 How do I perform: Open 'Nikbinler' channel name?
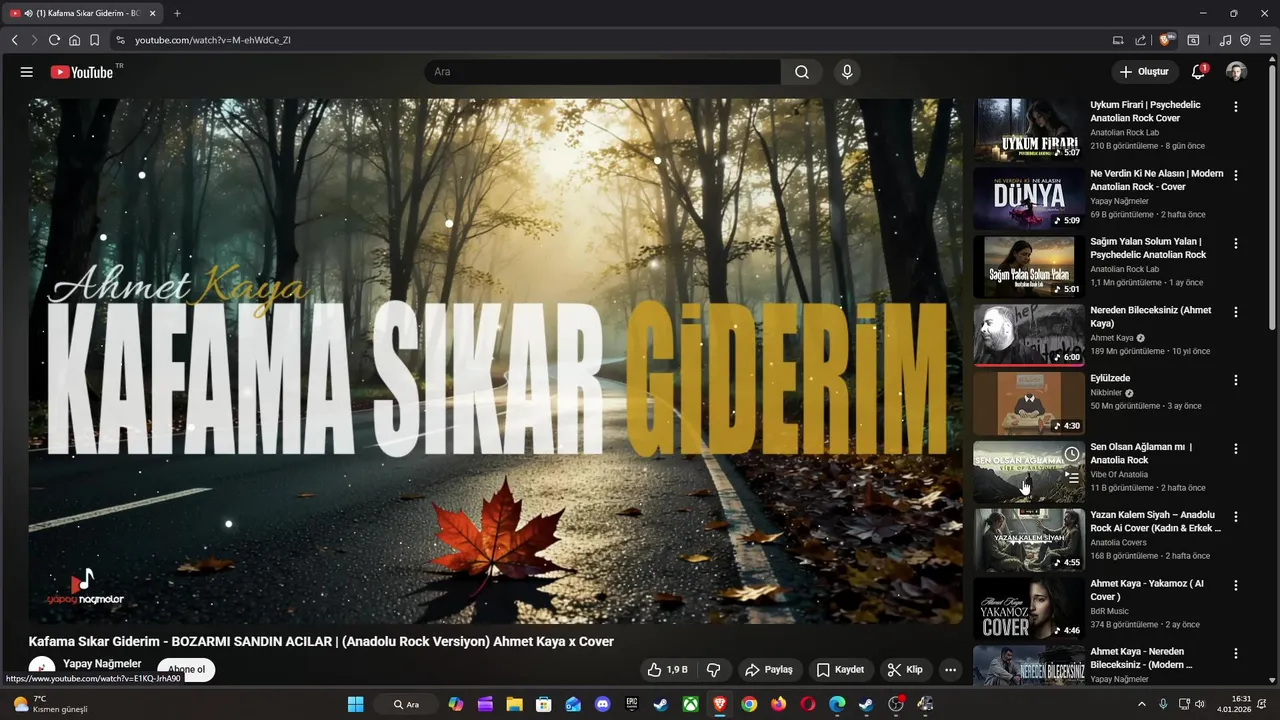[1108, 393]
